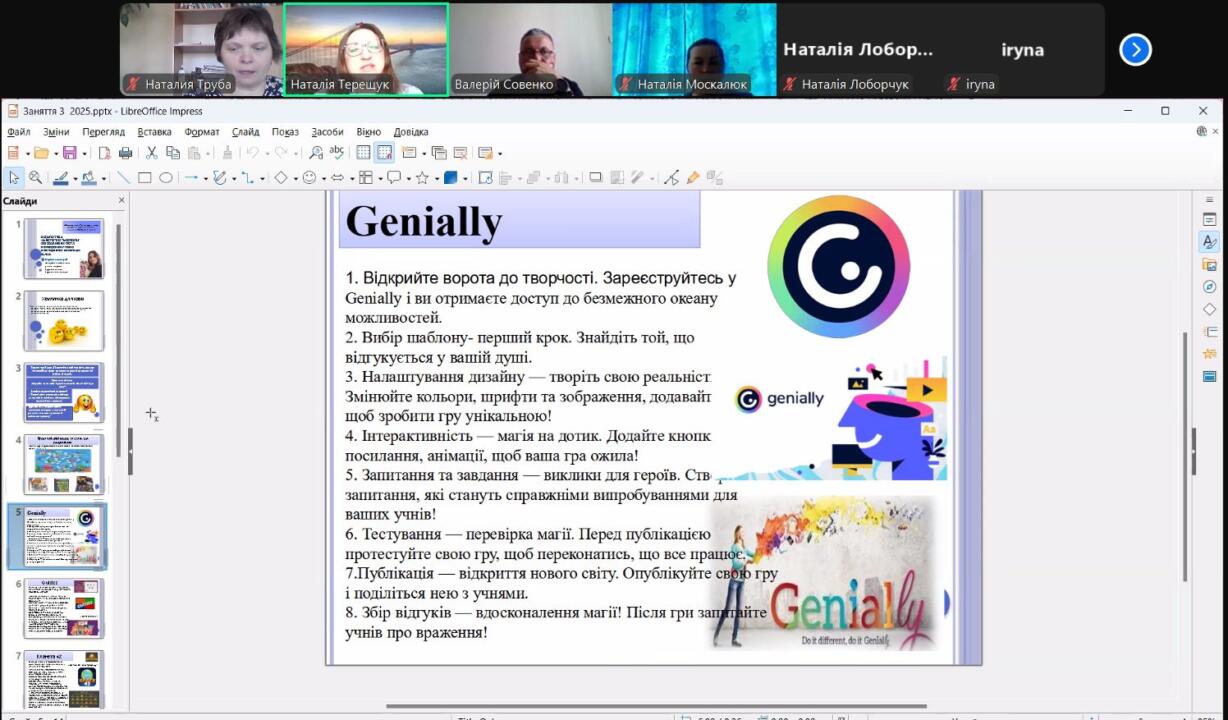Insert a star shape

click(422, 178)
